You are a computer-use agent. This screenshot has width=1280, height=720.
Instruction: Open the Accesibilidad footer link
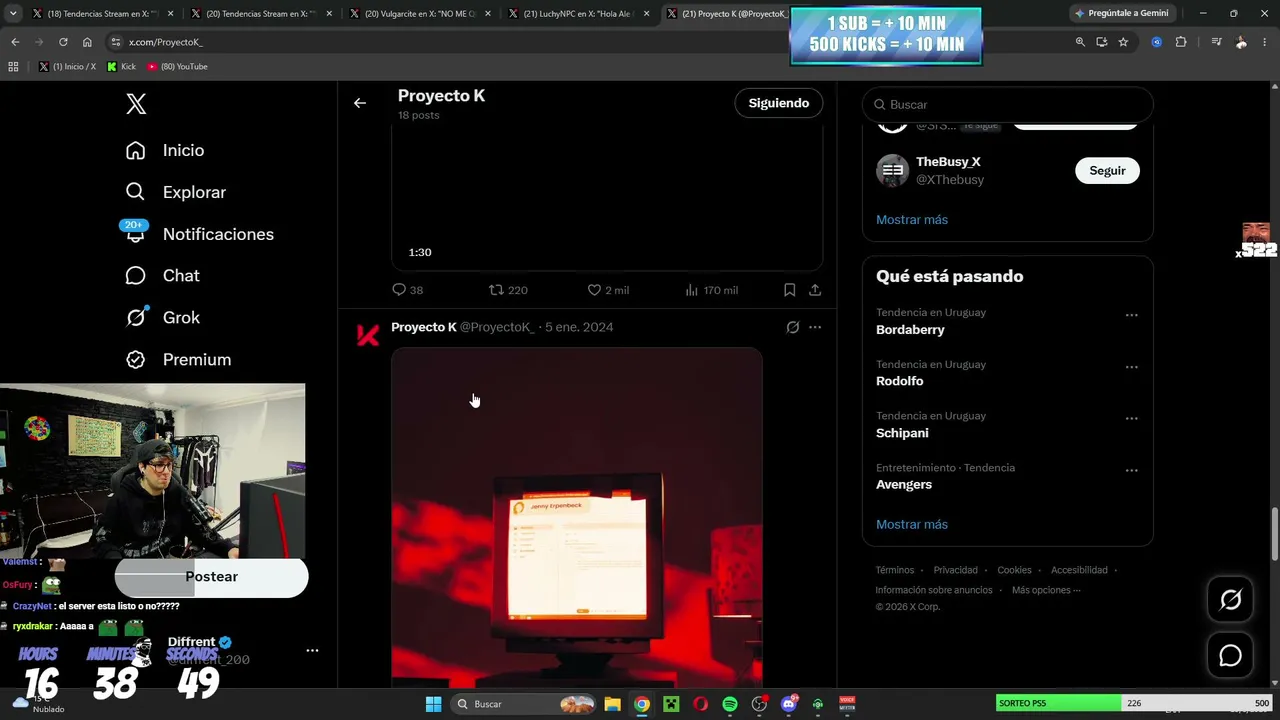1079,570
